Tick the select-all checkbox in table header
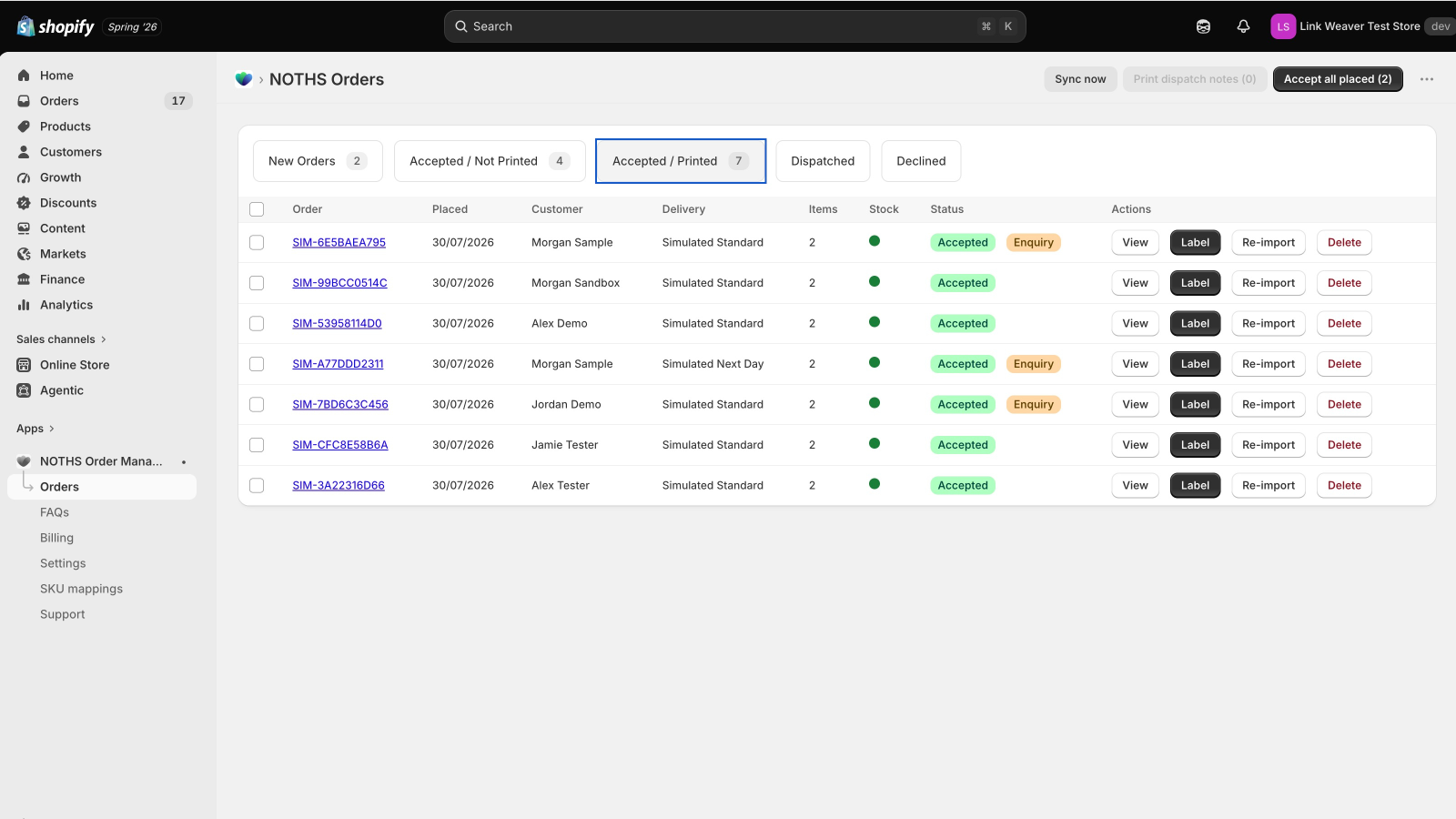This screenshot has height=819, width=1456. [257, 209]
